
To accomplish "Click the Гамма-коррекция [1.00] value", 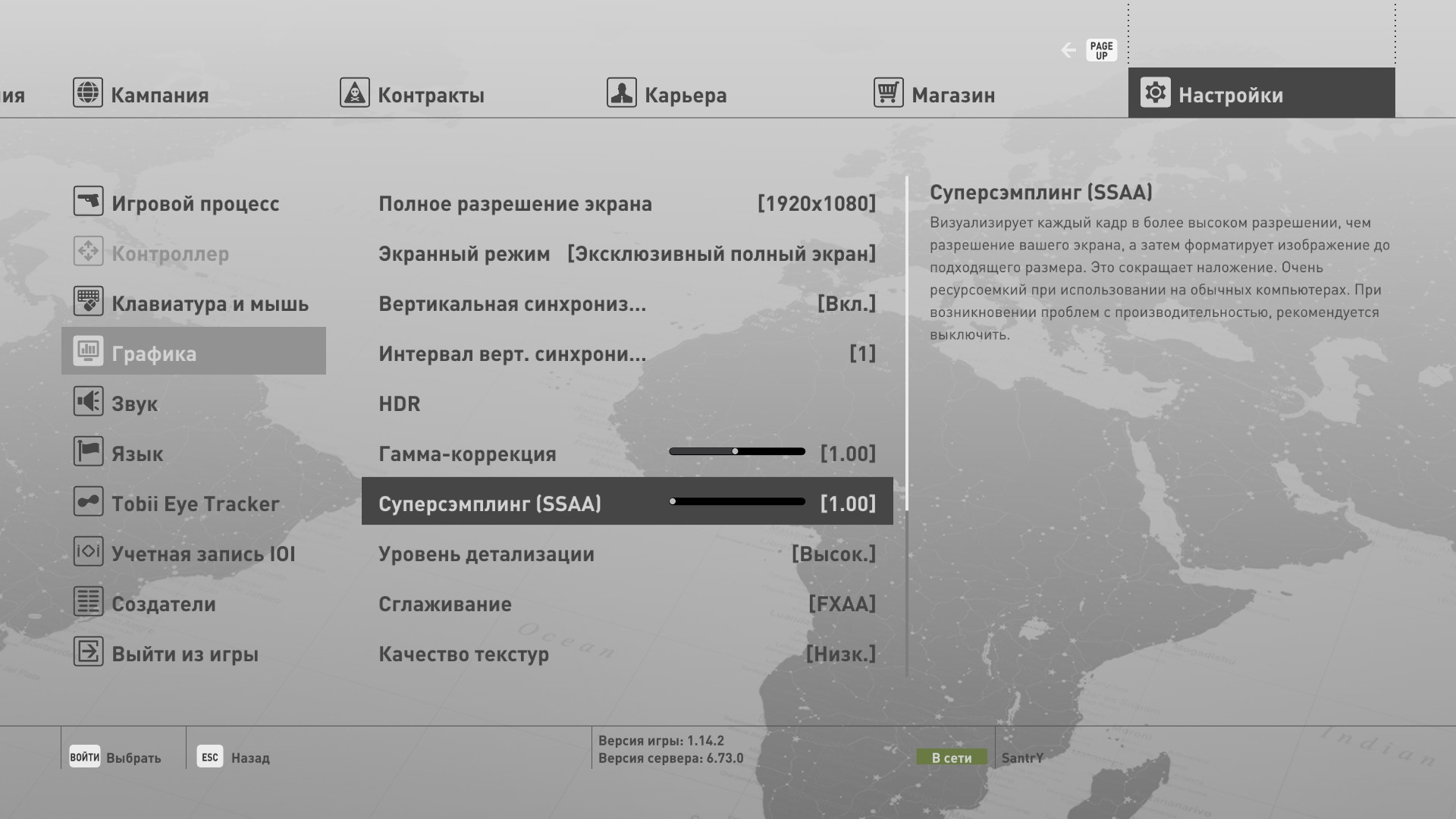I will (x=848, y=453).
